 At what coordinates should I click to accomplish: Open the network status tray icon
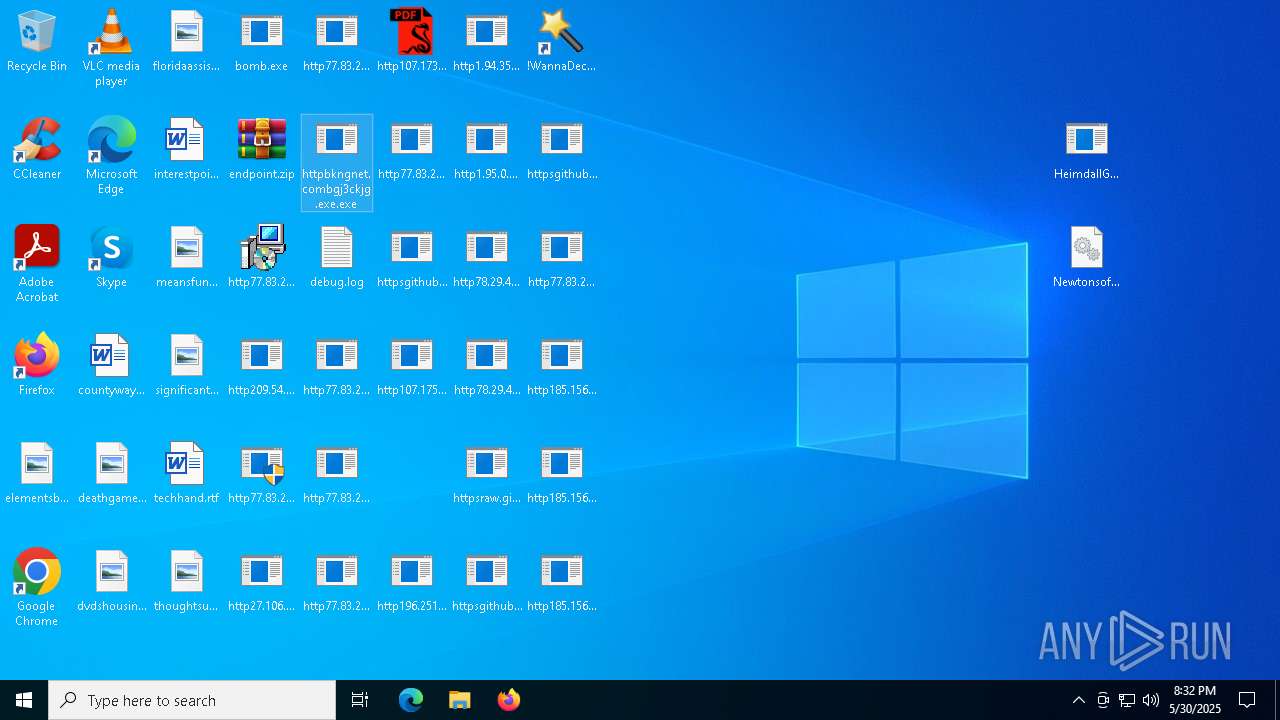pyautogui.click(x=1127, y=700)
